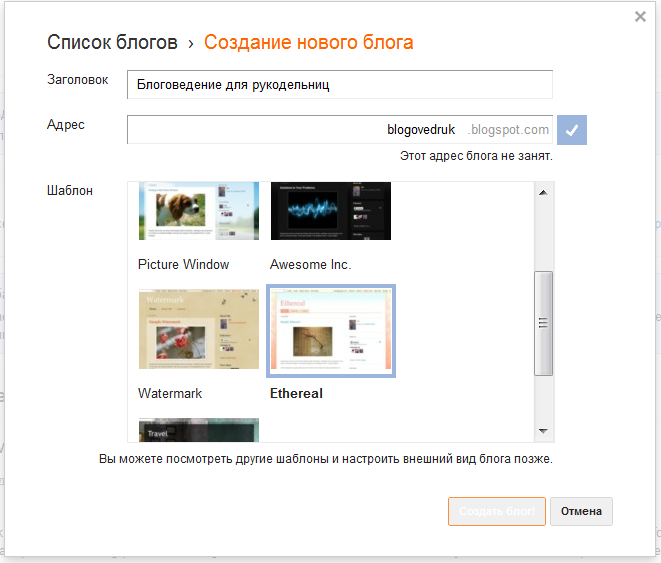Click the .blogspot.com domain suffix text
Screen dimensions: 661x563
click(508, 130)
